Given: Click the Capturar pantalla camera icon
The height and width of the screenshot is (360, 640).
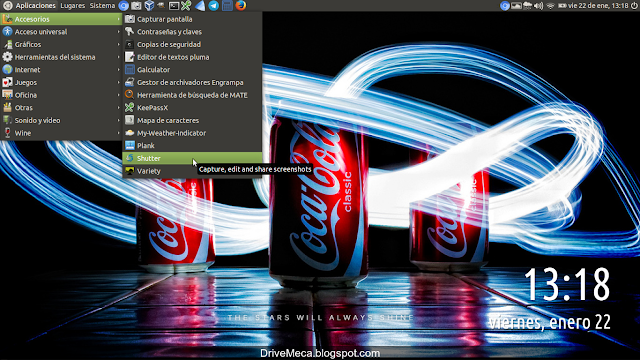Looking at the screenshot, I should pos(130,19).
